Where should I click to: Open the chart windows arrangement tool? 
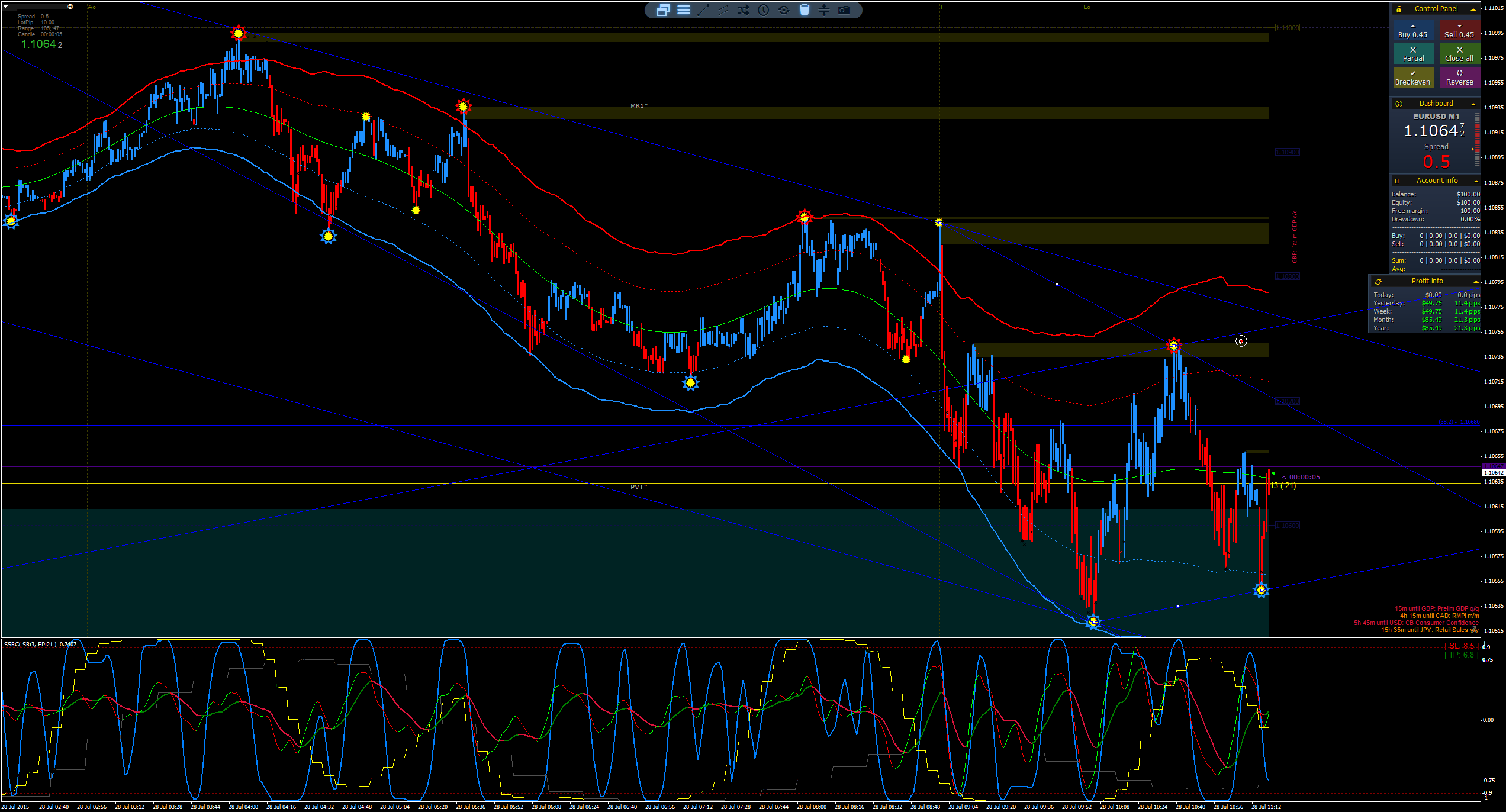(663, 10)
